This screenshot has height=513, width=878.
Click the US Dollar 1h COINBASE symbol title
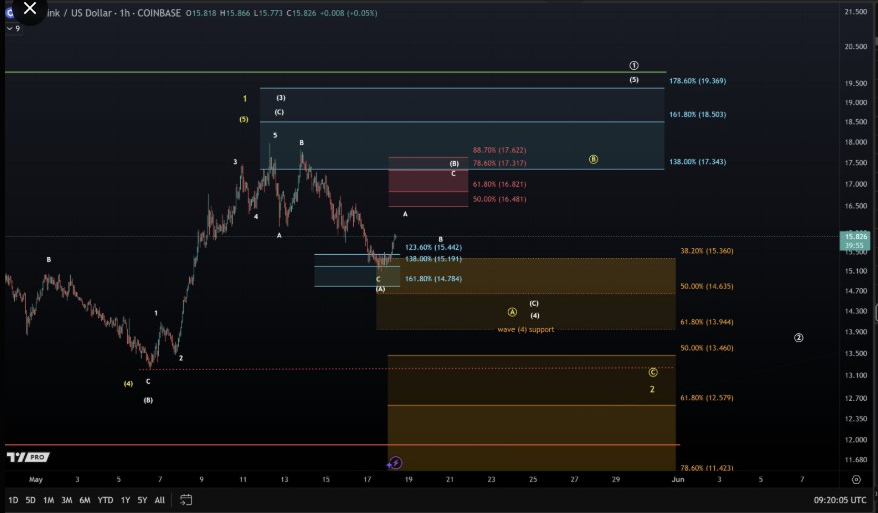pyautogui.click(x=114, y=13)
